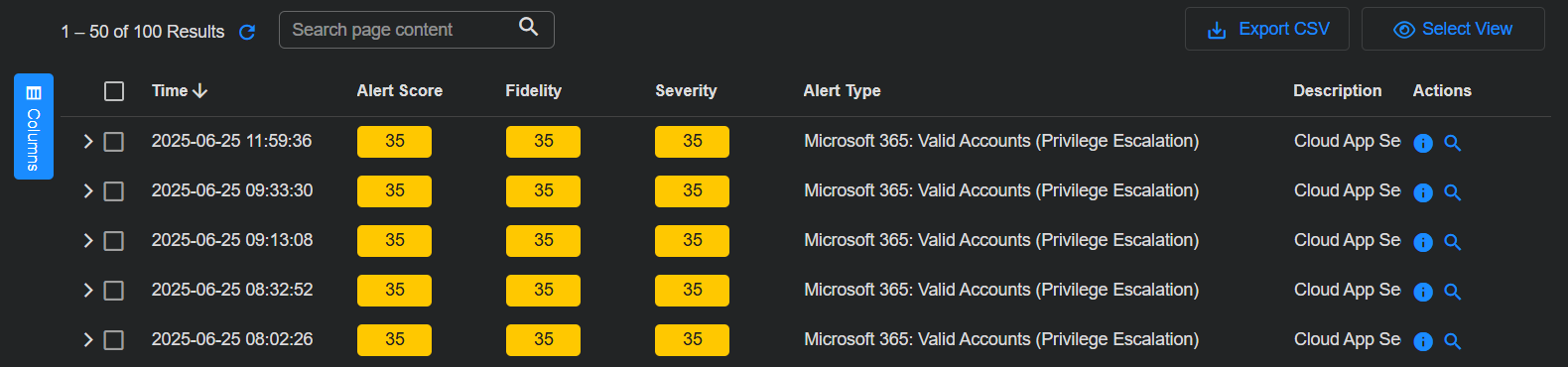Open the Select View button
The height and width of the screenshot is (367, 1568).
[1453, 29]
